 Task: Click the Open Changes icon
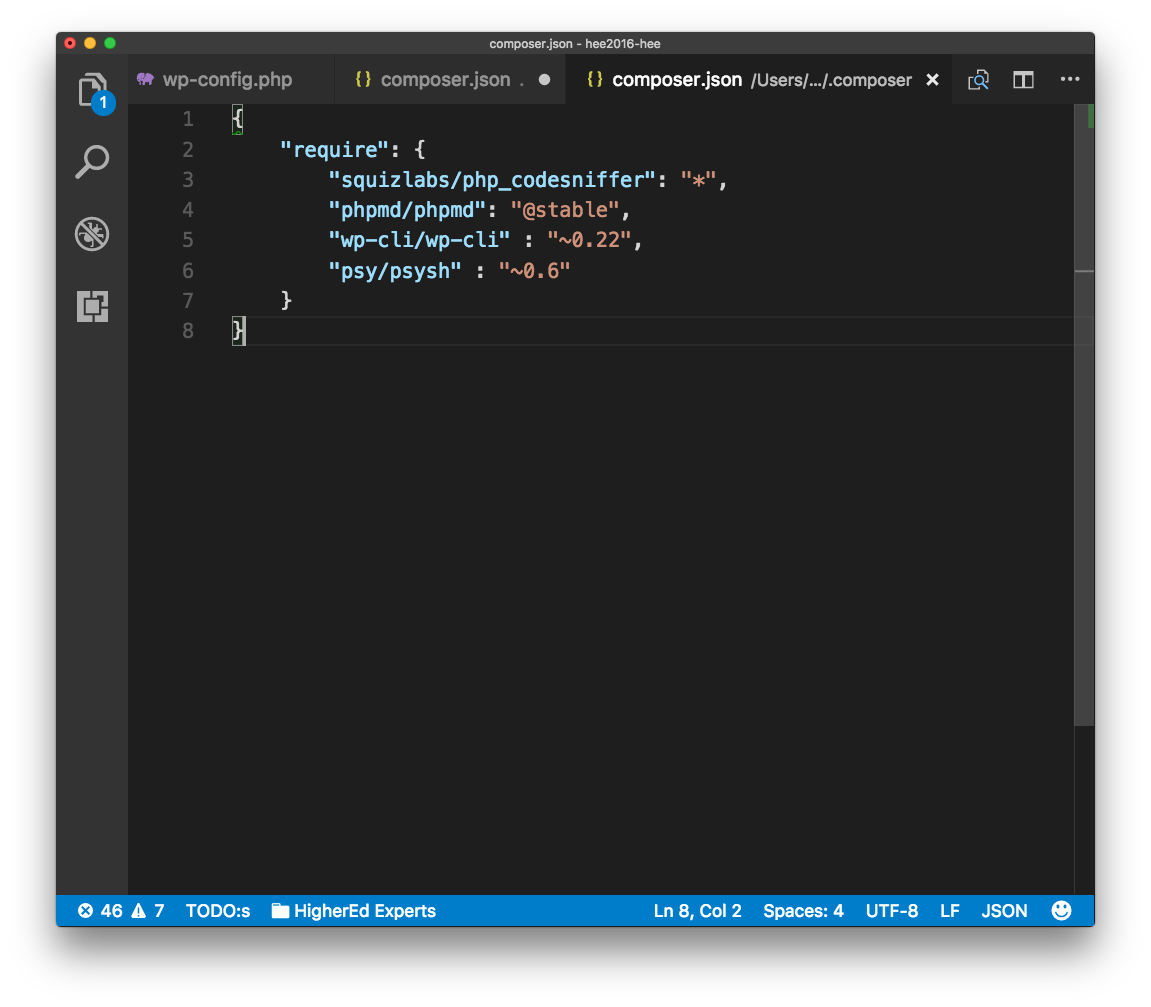pyautogui.click(x=978, y=80)
